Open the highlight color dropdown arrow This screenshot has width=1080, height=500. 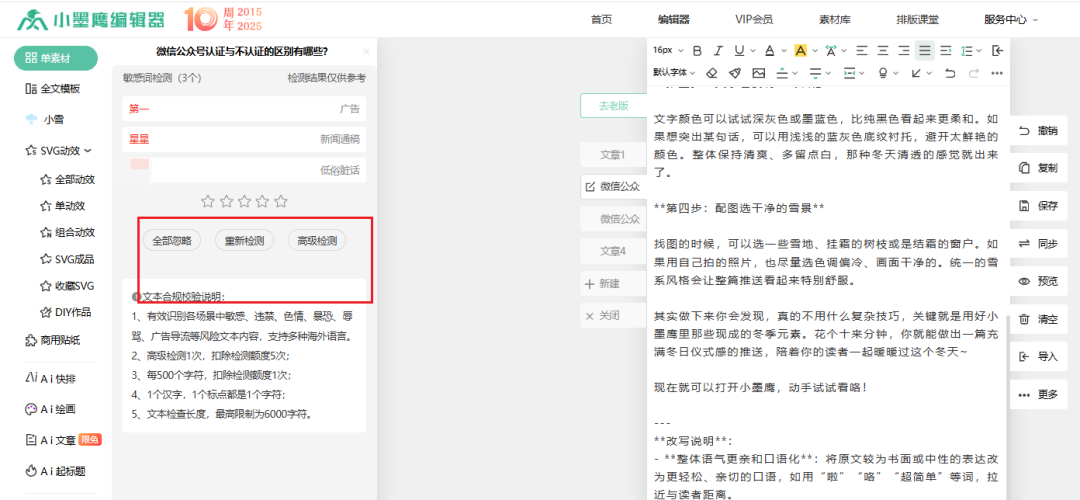pyautogui.click(x=813, y=50)
